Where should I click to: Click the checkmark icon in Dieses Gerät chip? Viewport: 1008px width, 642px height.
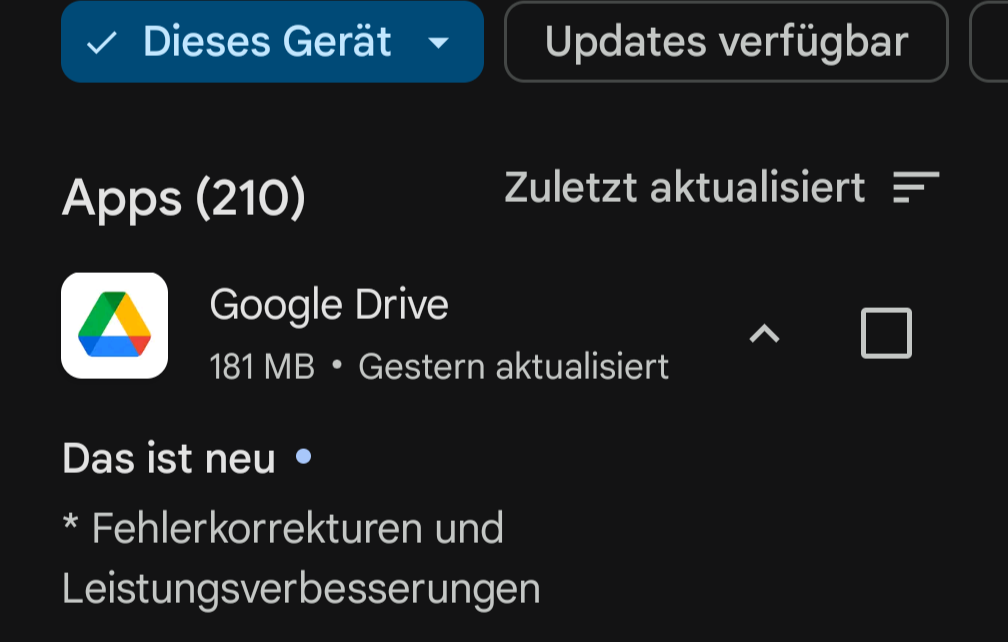[x=102, y=43]
